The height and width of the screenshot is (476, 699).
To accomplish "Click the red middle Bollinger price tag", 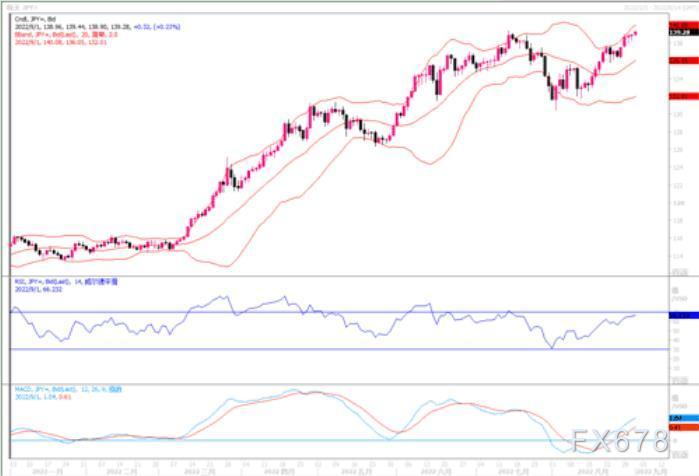I will [684, 60].
